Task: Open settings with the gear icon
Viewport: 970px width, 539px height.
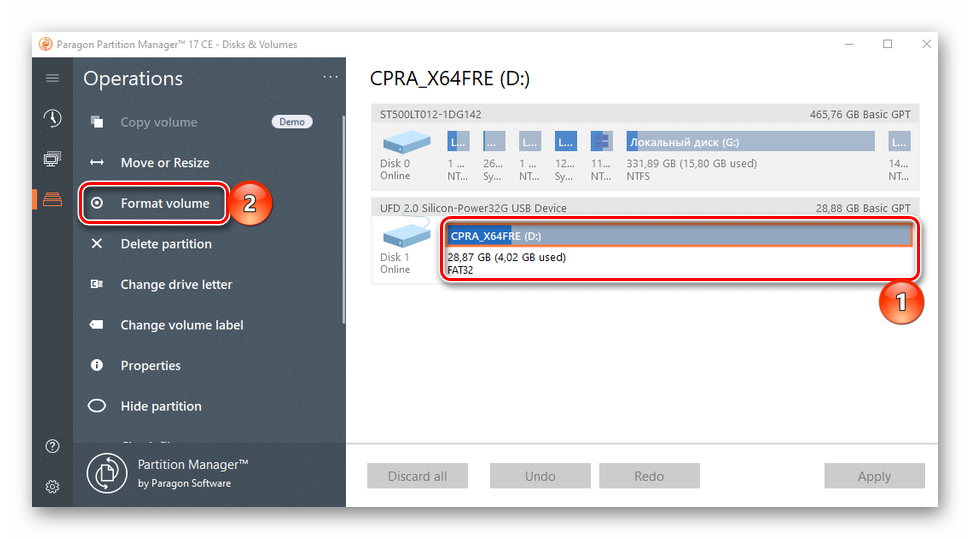Action: point(53,487)
